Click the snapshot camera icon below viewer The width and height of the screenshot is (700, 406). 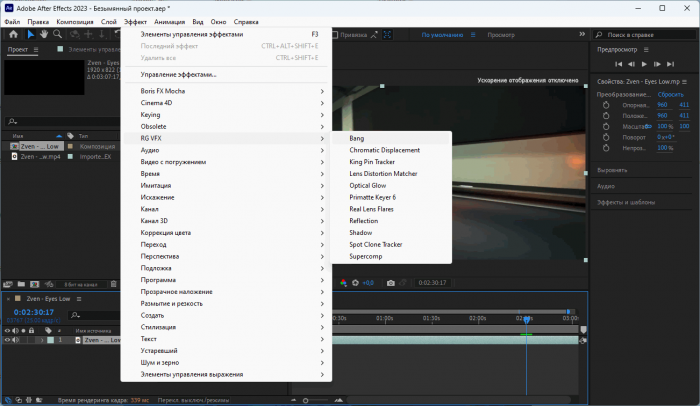pyautogui.click(x=391, y=283)
